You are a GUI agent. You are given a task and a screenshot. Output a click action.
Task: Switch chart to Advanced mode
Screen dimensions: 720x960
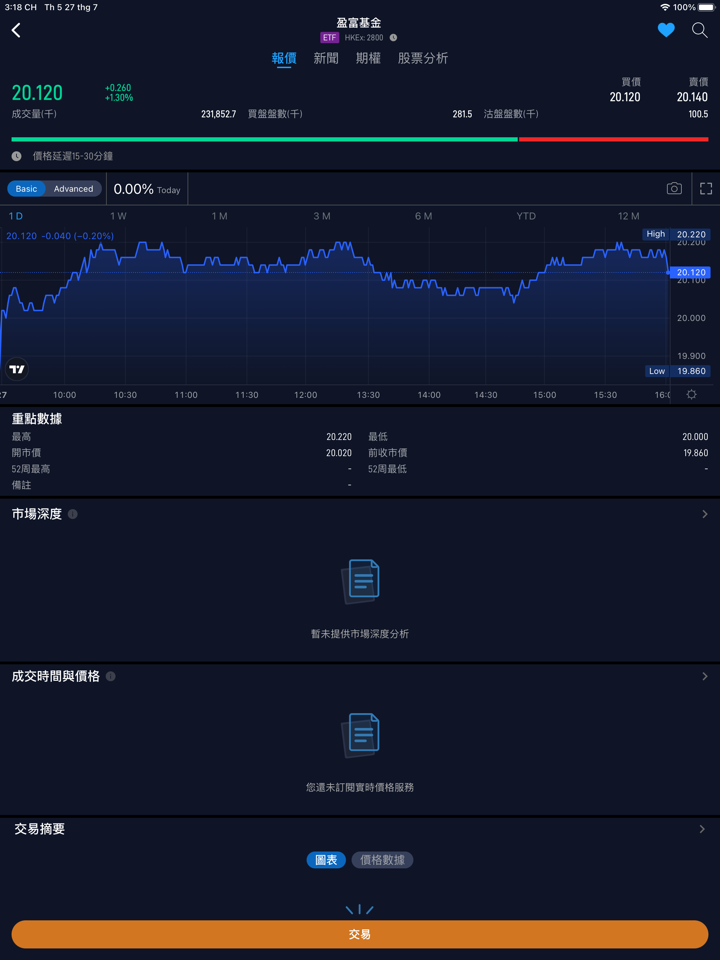(x=73, y=189)
